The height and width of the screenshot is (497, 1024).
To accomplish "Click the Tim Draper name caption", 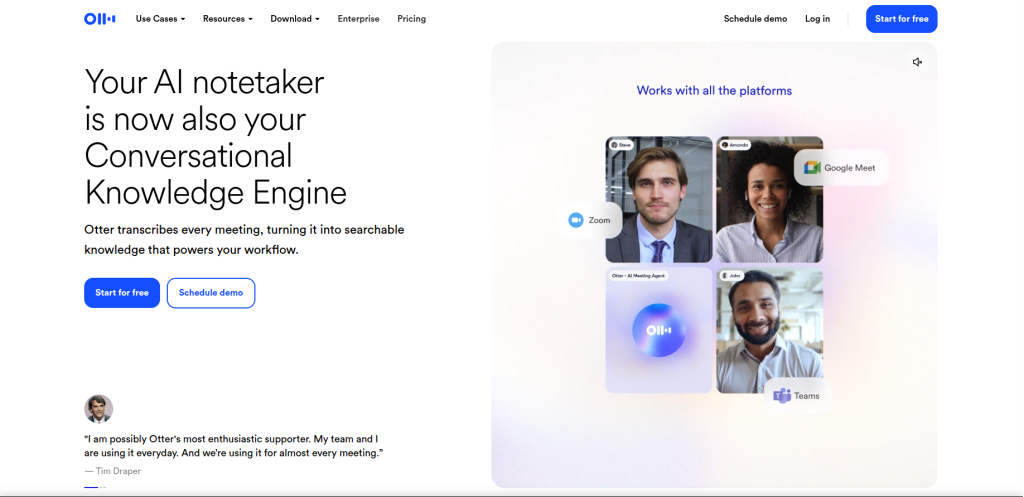I will pyautogui.click(x=112, y=471).
